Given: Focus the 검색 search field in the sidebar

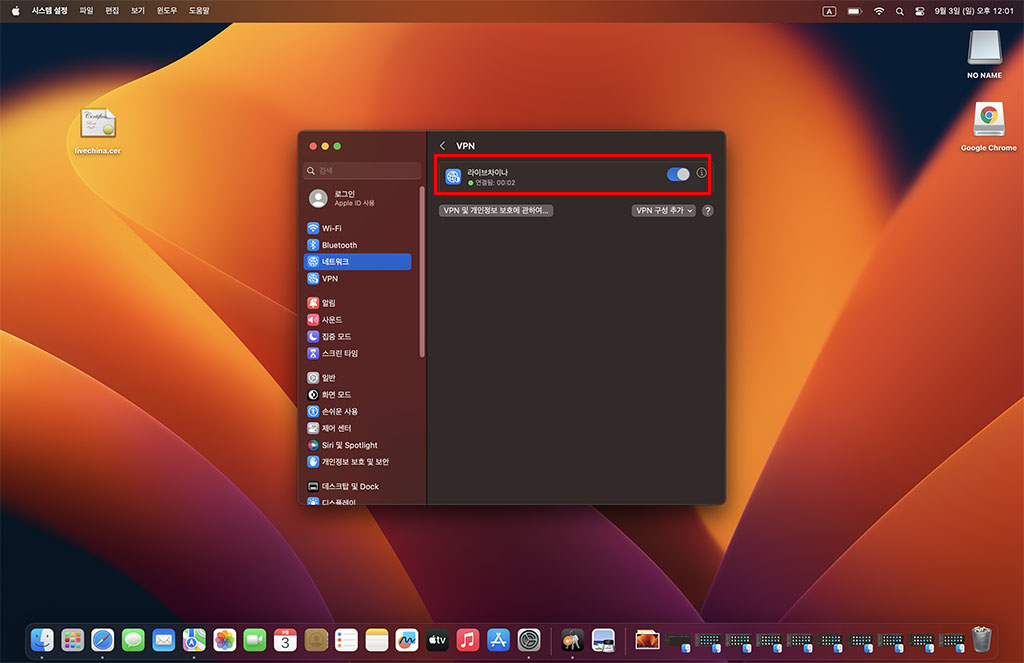Looking at the screenshot, I should coord(362,170).
